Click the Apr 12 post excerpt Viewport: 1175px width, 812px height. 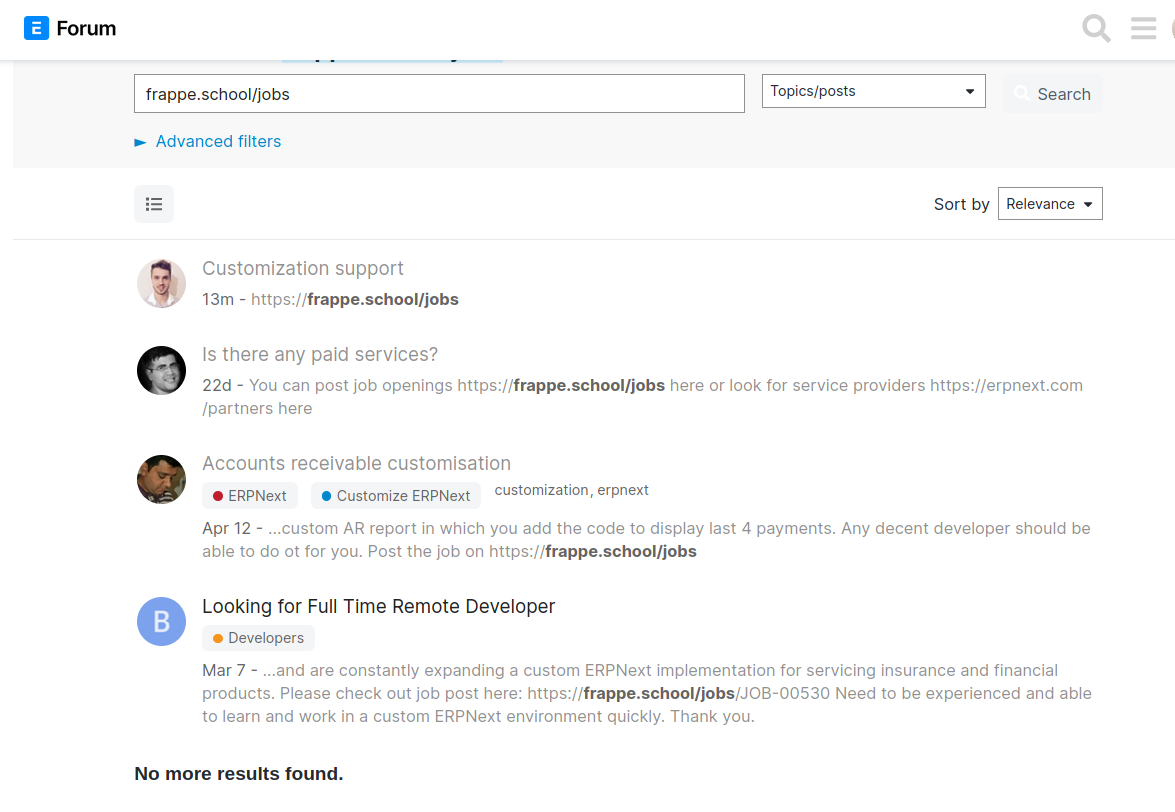pos(646,539)
